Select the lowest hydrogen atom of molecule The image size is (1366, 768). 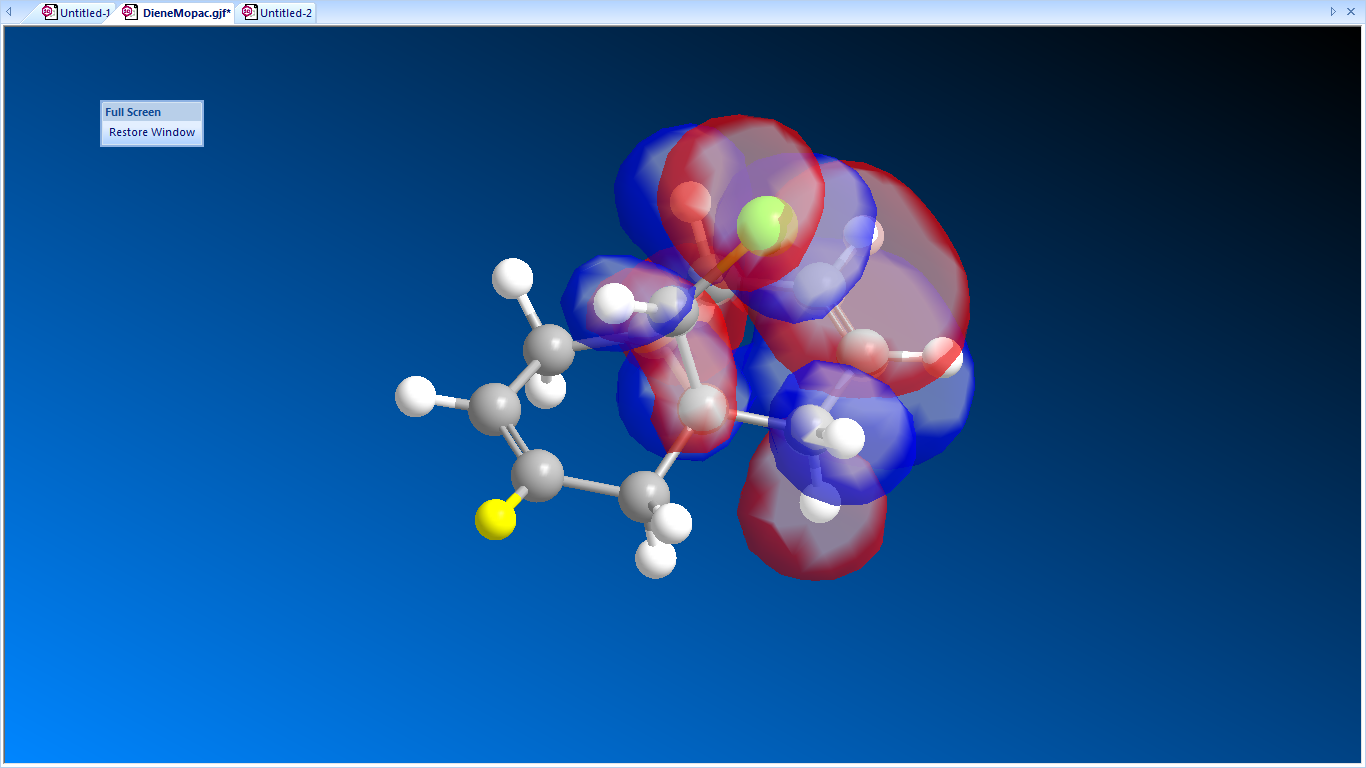pos(656,559)
